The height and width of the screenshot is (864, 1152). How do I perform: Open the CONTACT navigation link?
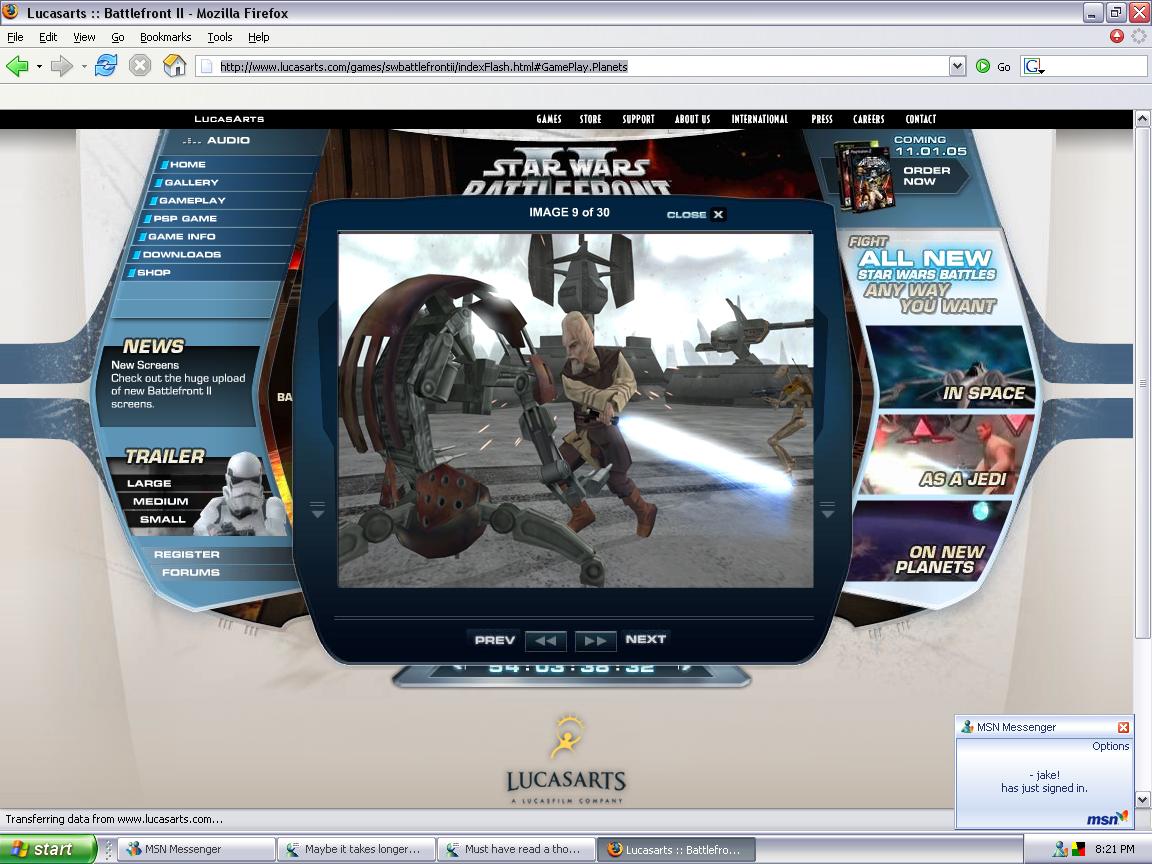click(921, 119)
